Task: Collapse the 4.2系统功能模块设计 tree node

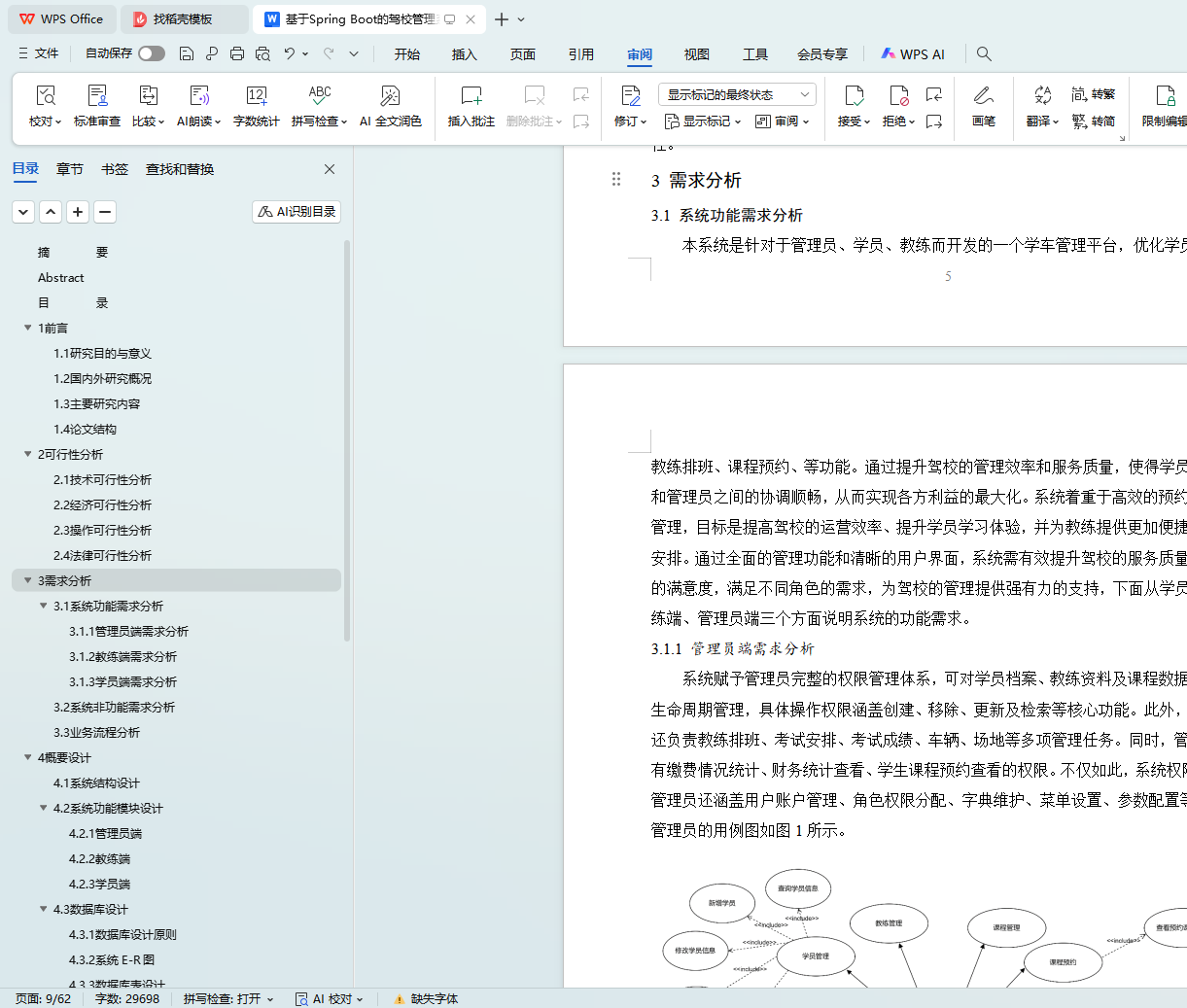Action: [44, 808]
